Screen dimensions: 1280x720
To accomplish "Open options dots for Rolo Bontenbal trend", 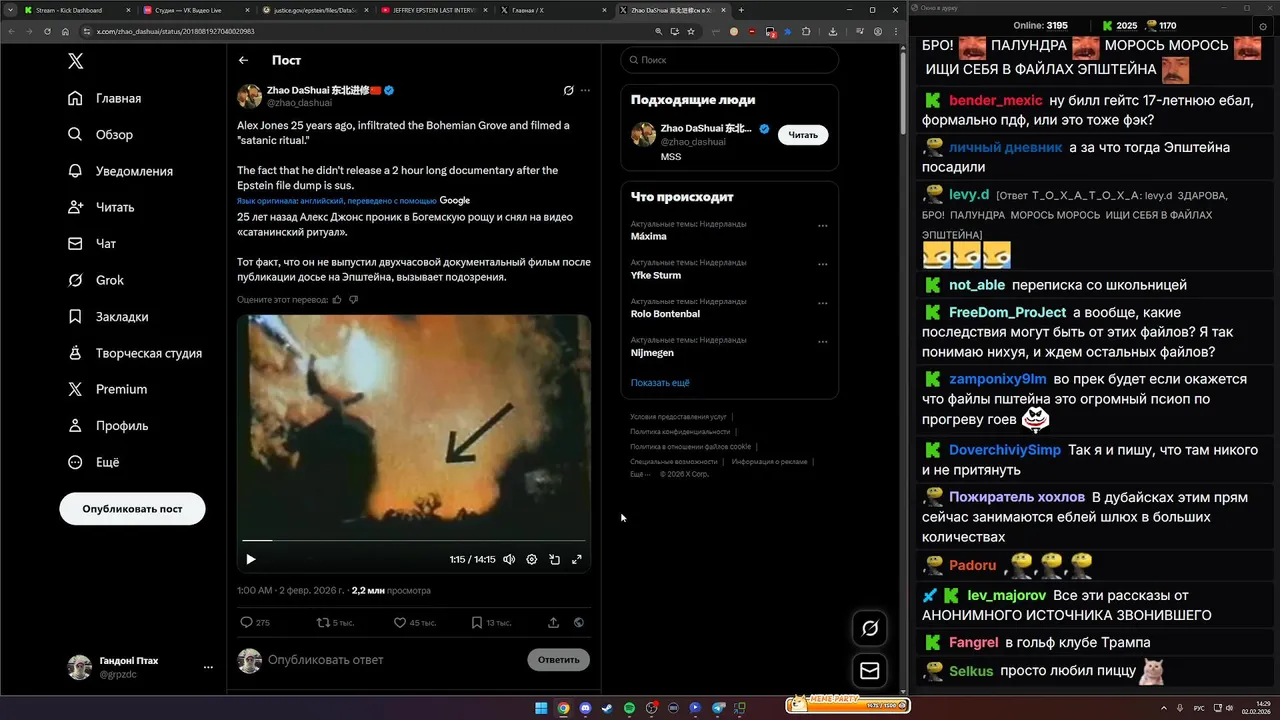I will point(823,303).
